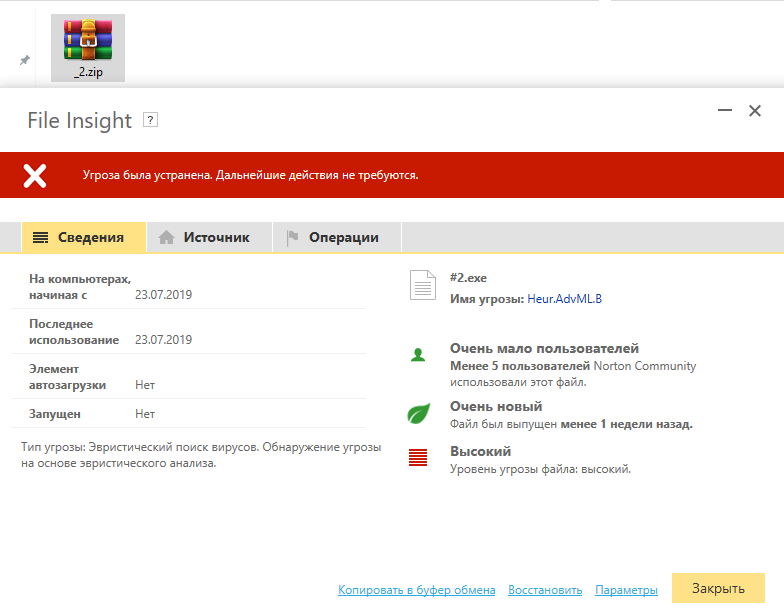Click the lines icon on the Сведения tab

[x=40, y=238]
